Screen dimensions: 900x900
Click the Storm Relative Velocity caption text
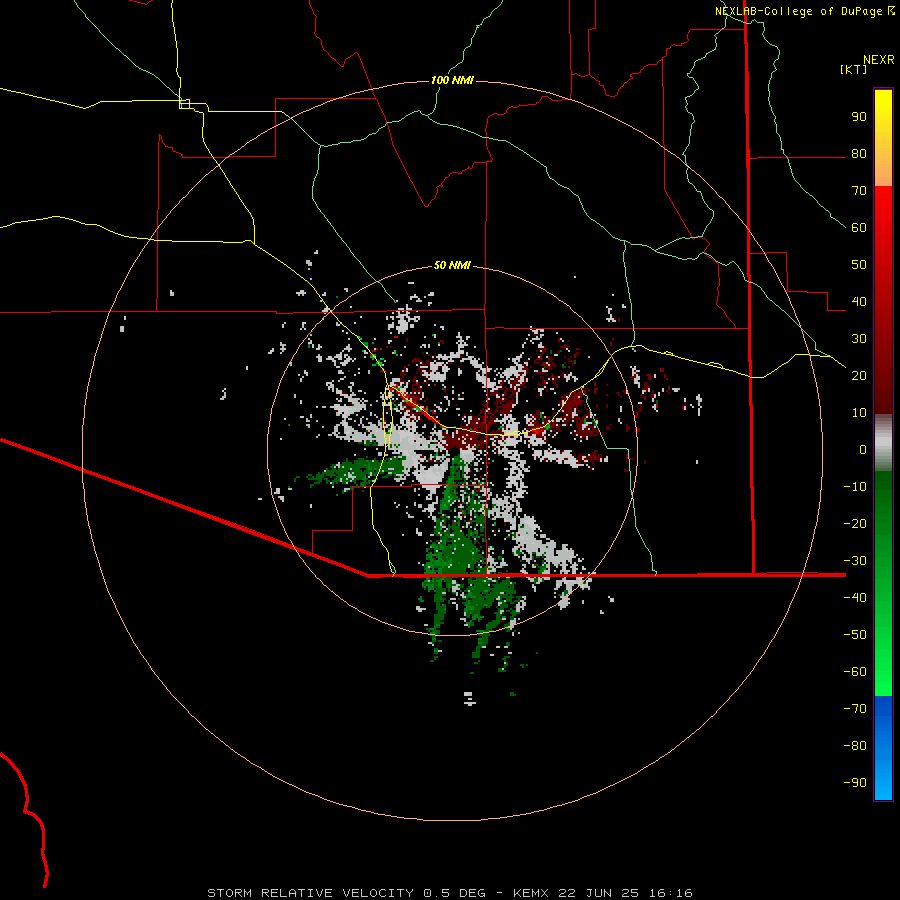pos(311,893)
